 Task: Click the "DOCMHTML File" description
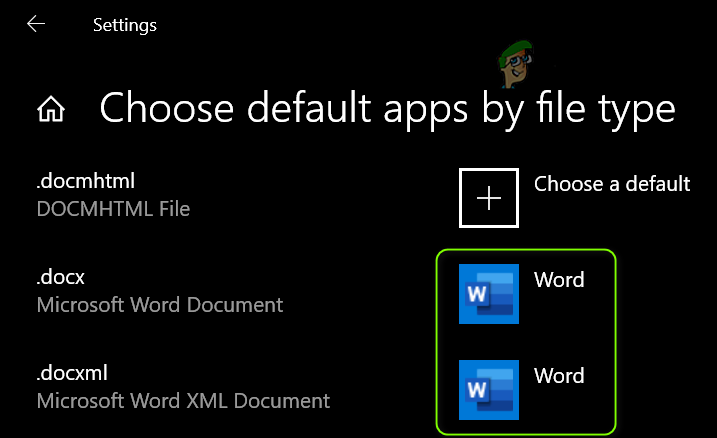[x=113, y=209]
